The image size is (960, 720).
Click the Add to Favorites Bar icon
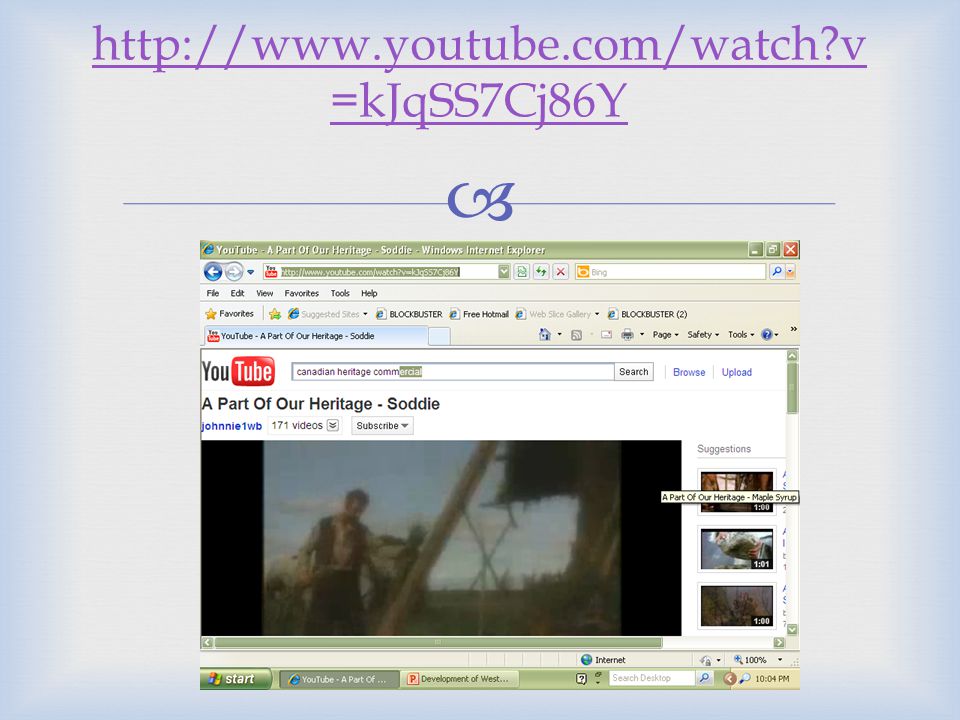click(x=275, y=314)
